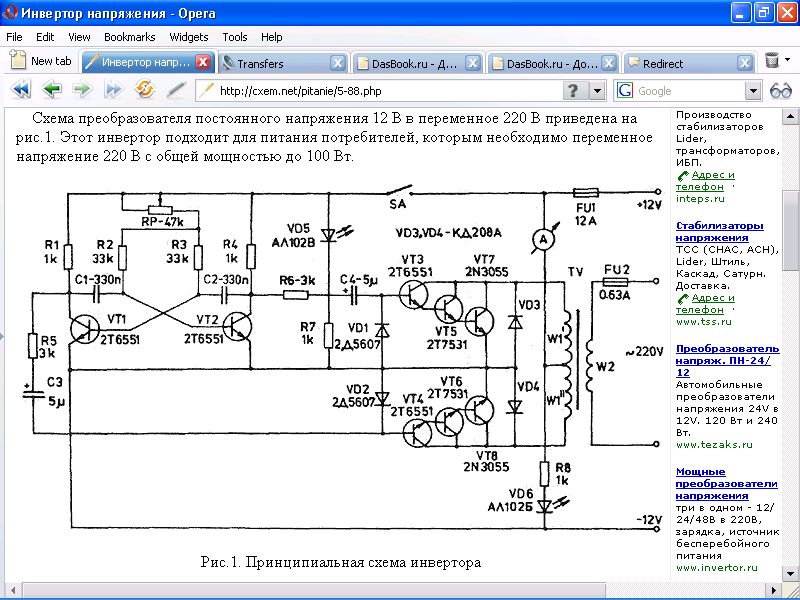
Task: Click the binoculars find icon
Action: pos(780,90)
